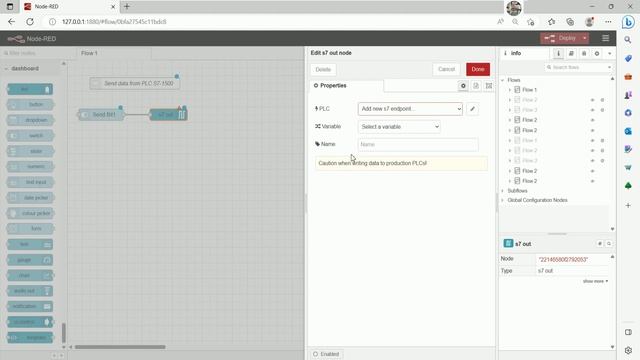Select the Send data from PLC S7-1500 comment node
The width and height of the screenshot is (640, 360).
134,83
